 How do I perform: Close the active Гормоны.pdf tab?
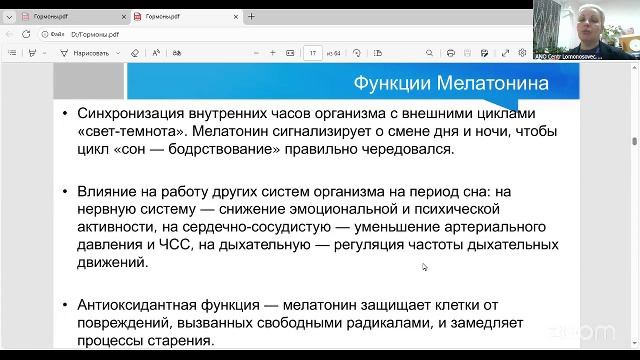pos(236,17)
